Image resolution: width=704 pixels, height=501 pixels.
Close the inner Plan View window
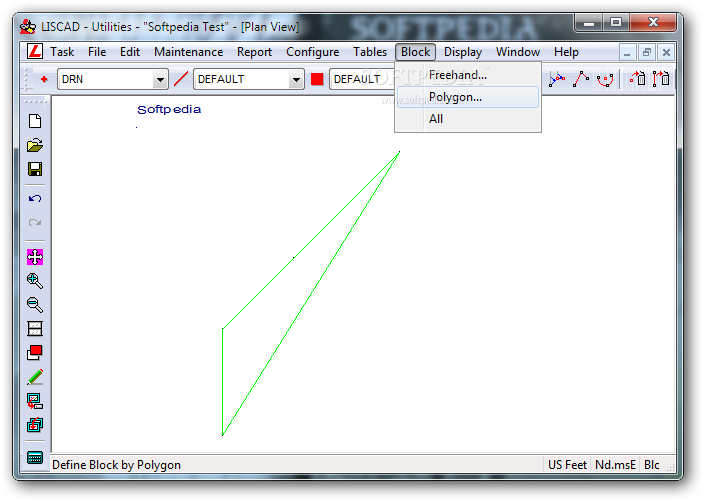point(666,53)
